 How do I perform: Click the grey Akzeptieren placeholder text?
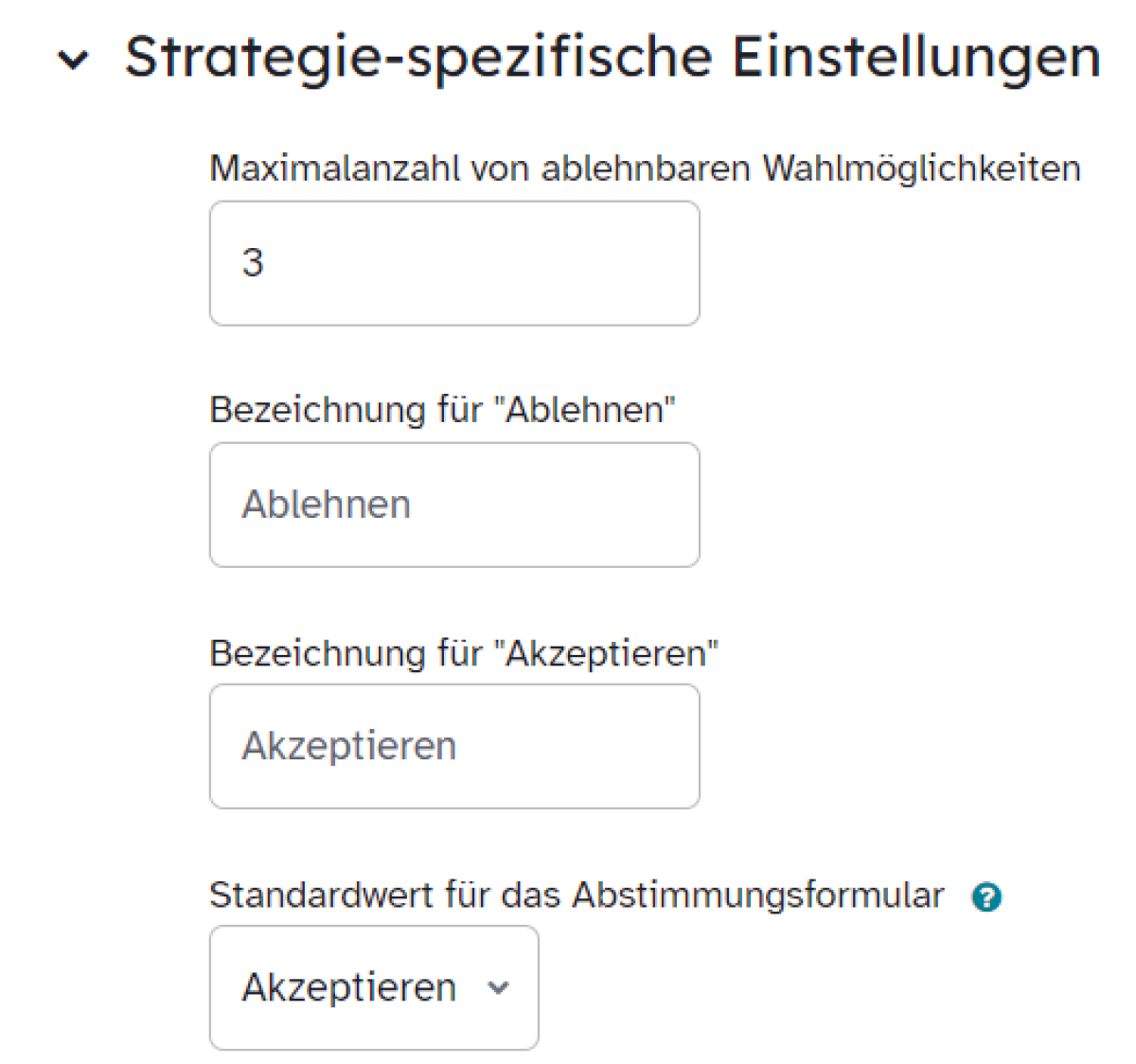[x=348, y=746]
